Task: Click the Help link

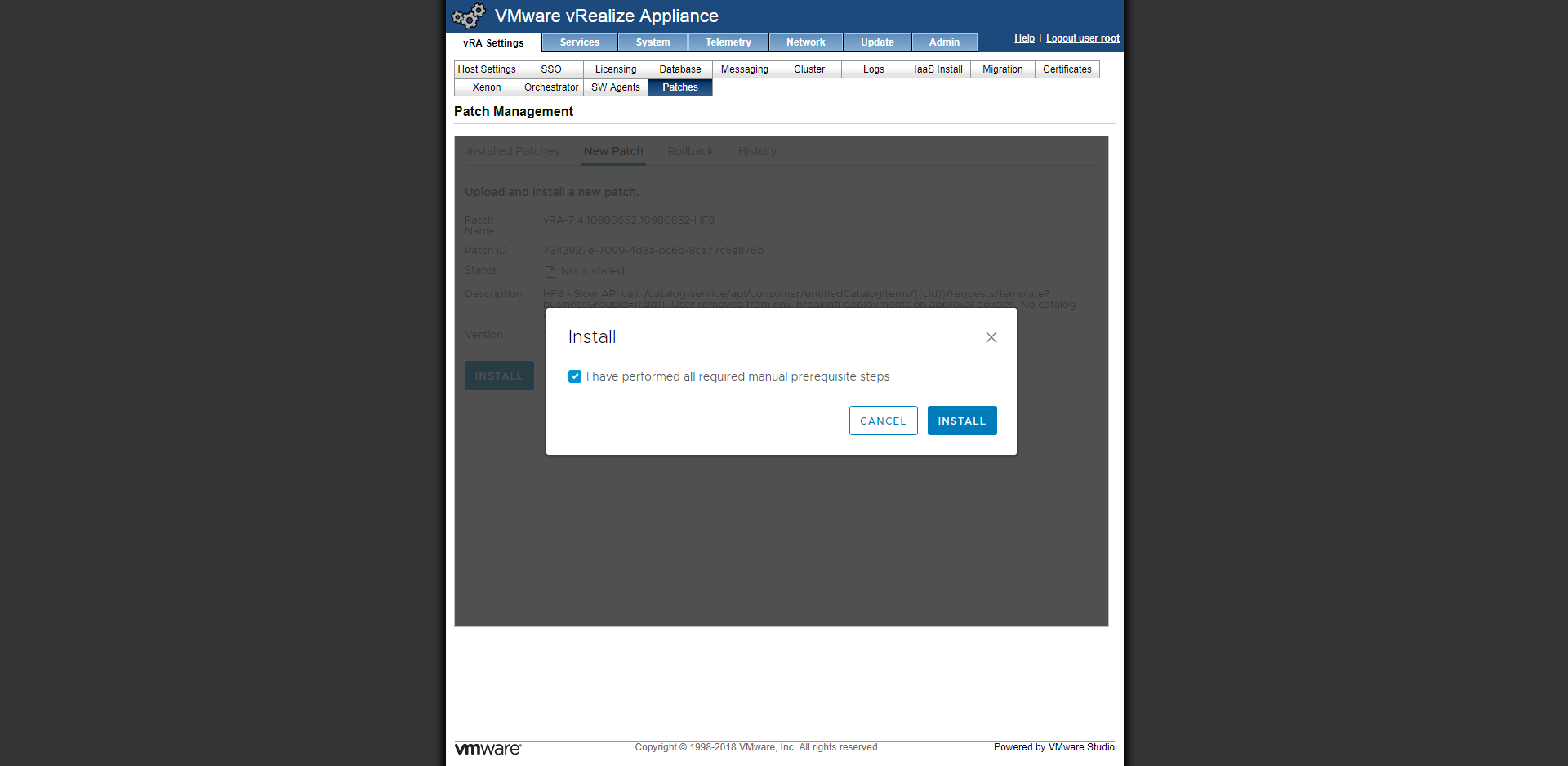Action: [1024, 38]
